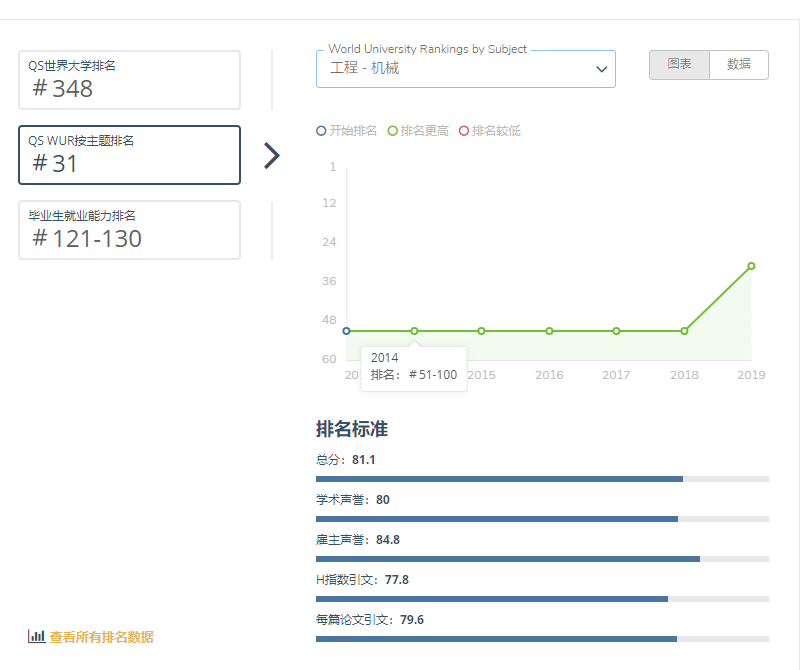Viewport: 803px width, 670px height.
Task: Open the 查看所有排名数据 link
Action: click(101, 637)
